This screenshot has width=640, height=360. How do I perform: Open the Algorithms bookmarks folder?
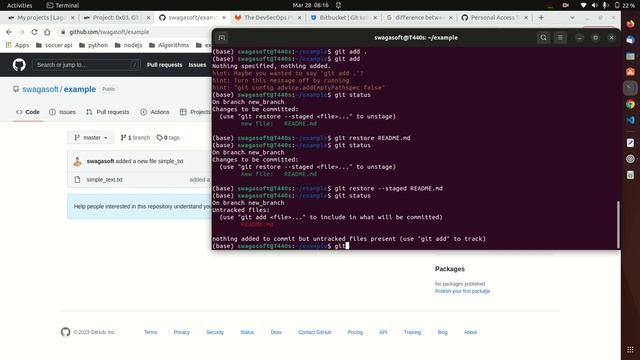tap(169, 45)
